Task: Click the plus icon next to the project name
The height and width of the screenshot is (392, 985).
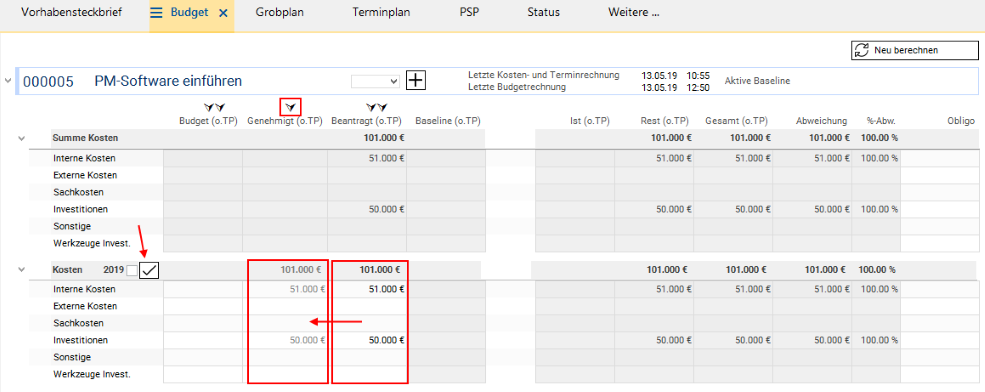Action: coord(416,81)
